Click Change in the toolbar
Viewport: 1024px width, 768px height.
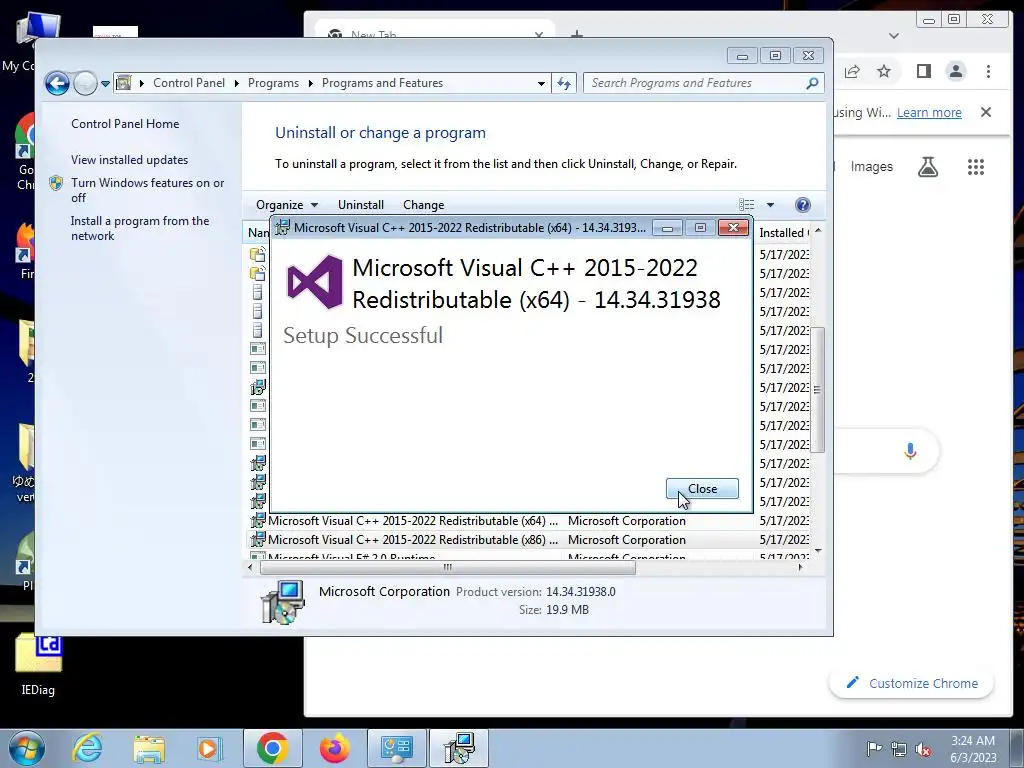[423, 204]
